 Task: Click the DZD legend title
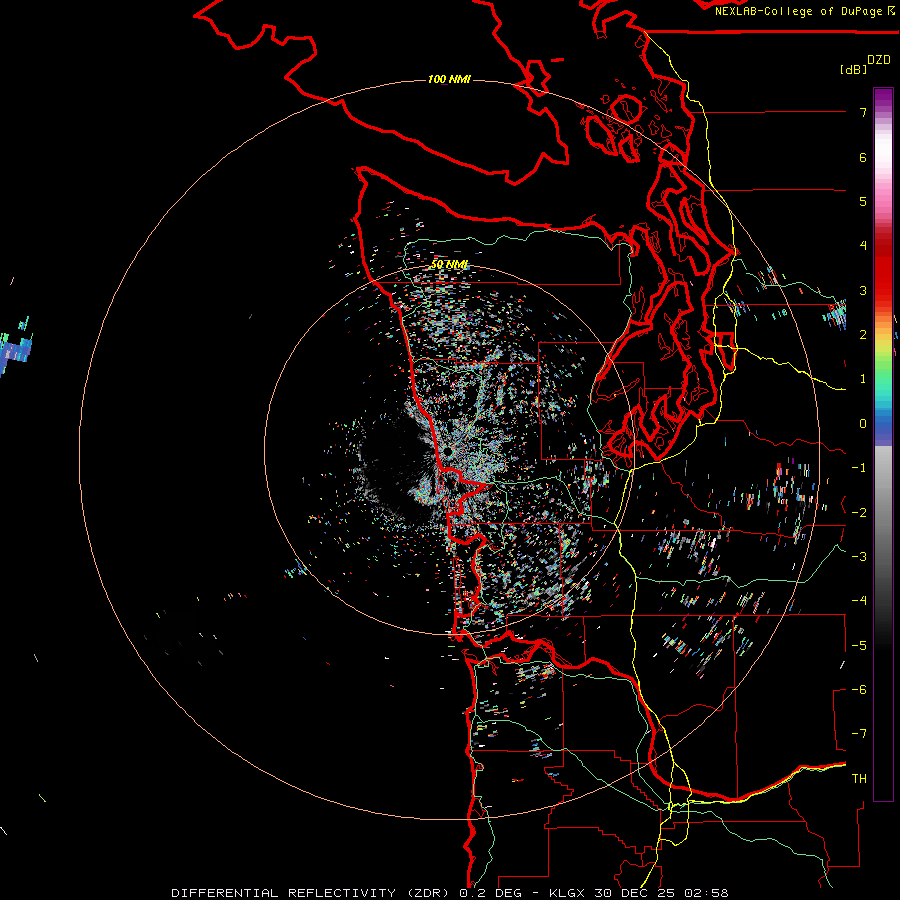pos(879,60)
